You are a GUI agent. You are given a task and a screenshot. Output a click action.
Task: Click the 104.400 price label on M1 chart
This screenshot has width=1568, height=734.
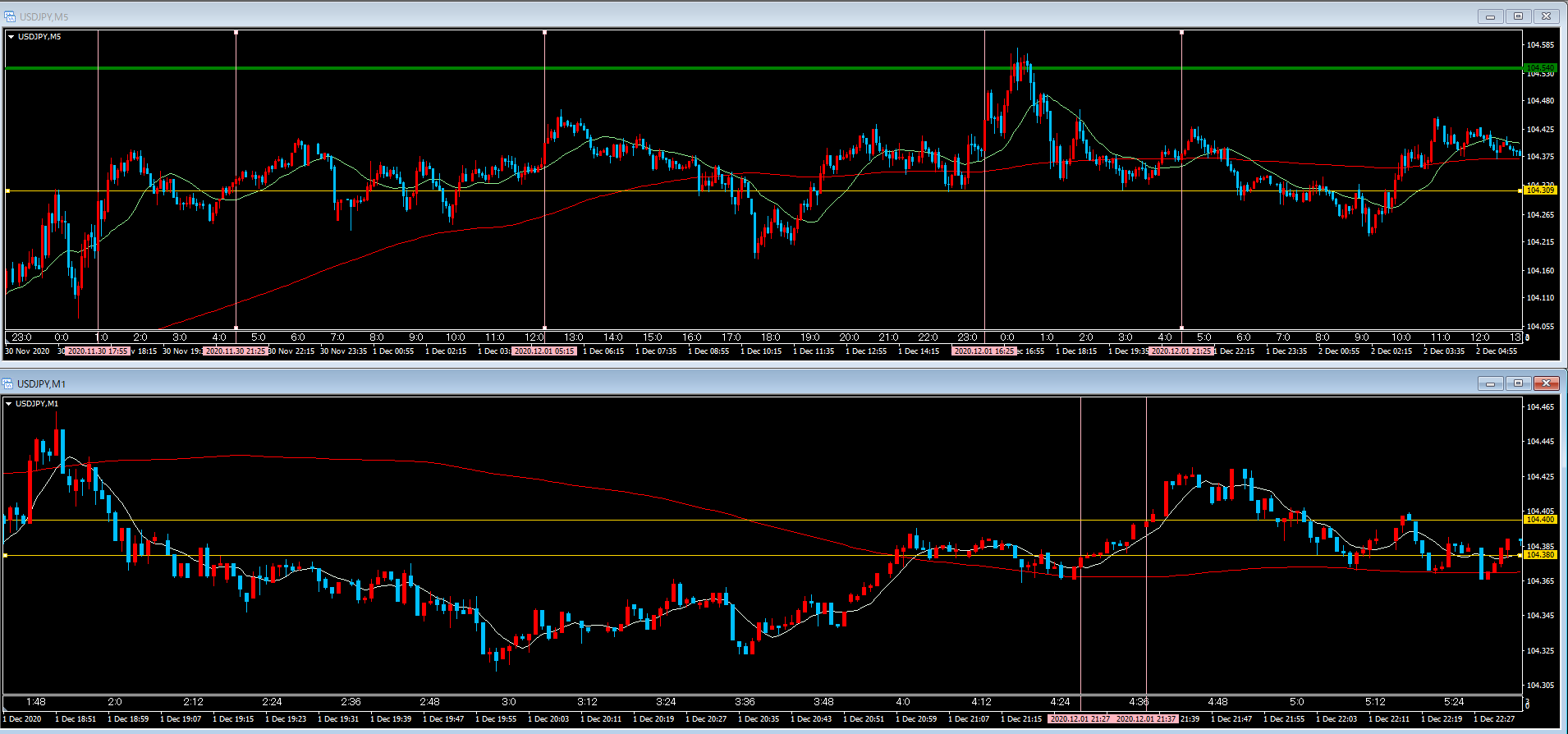[x=1539, y=520]
